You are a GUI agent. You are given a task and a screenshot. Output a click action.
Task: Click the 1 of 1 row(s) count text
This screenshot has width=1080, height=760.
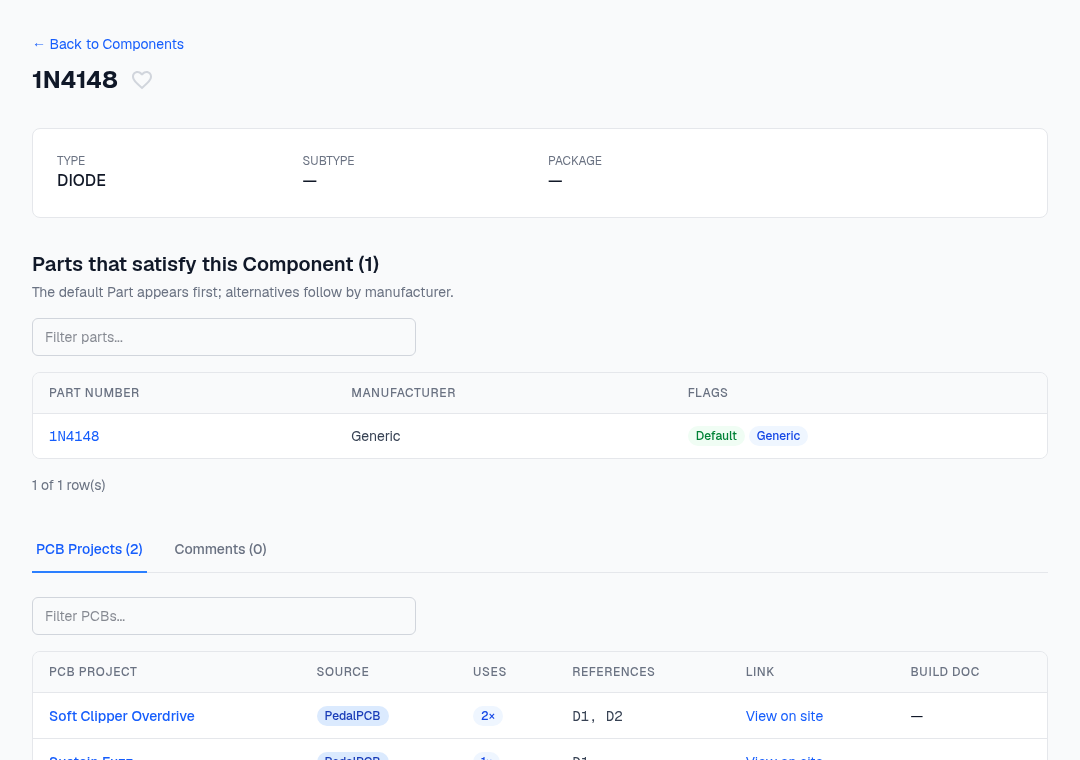tap(69, 485)
